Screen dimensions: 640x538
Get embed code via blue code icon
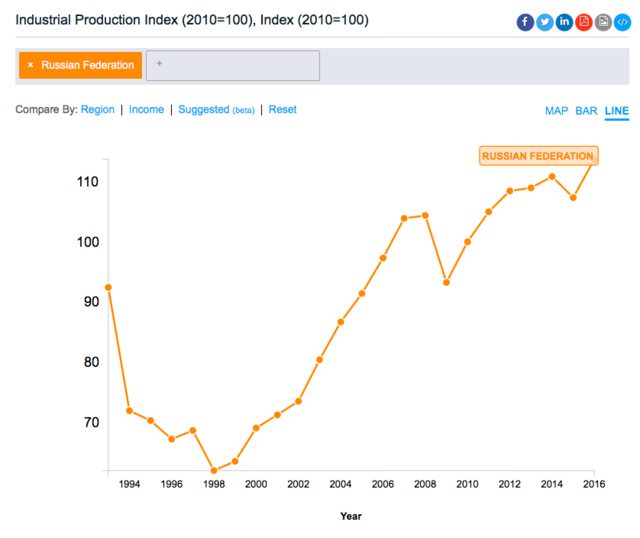pos(622,22)
